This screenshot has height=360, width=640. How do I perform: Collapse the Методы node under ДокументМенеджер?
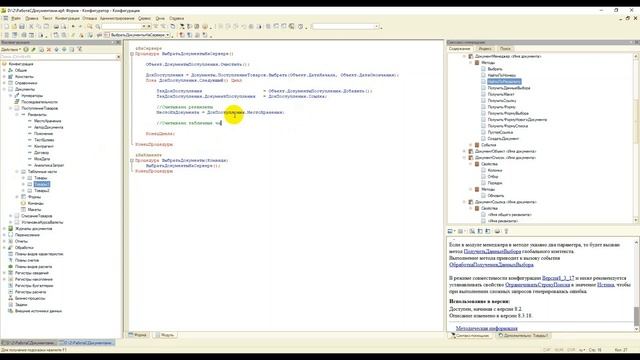(x=471, y=63)
